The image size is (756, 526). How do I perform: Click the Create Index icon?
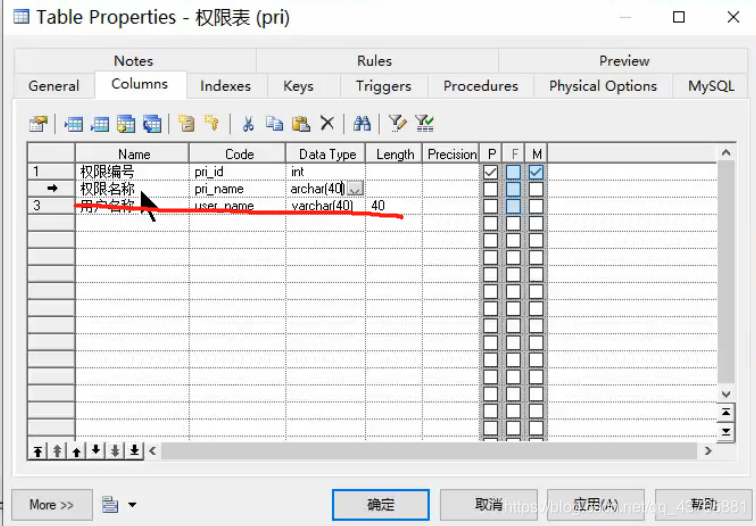[x=186, y=123]
